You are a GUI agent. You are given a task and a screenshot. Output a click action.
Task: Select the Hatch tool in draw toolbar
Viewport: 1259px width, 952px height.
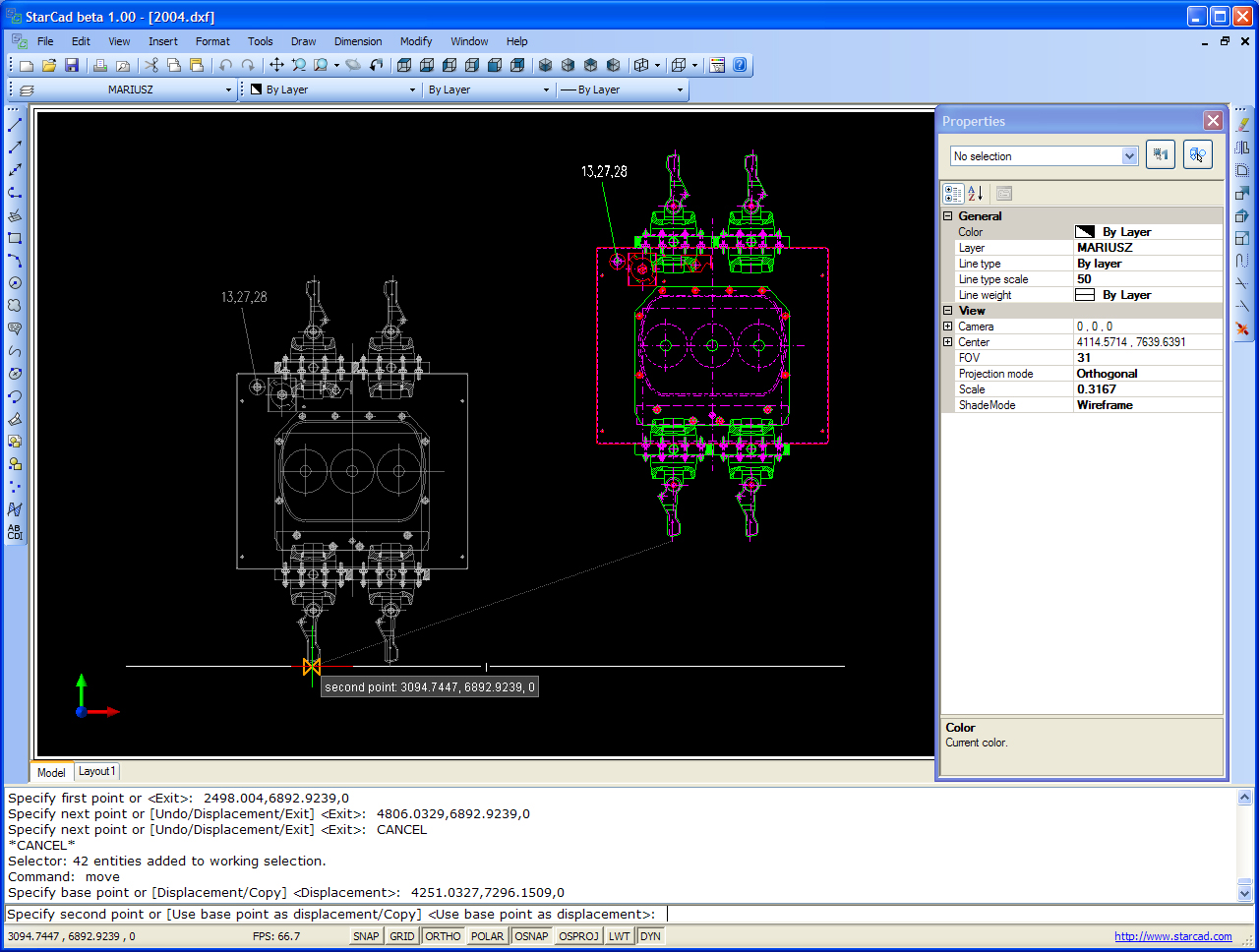[x=15, y=509]
